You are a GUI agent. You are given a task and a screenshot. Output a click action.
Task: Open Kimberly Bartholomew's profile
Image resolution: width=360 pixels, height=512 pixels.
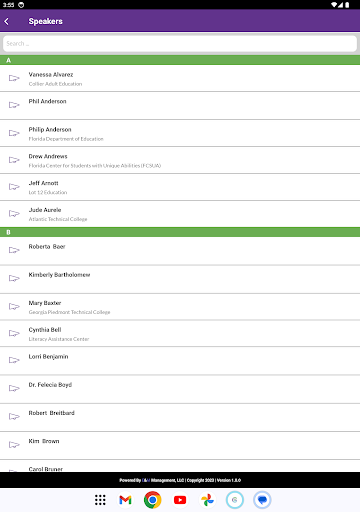click(180, 279)
